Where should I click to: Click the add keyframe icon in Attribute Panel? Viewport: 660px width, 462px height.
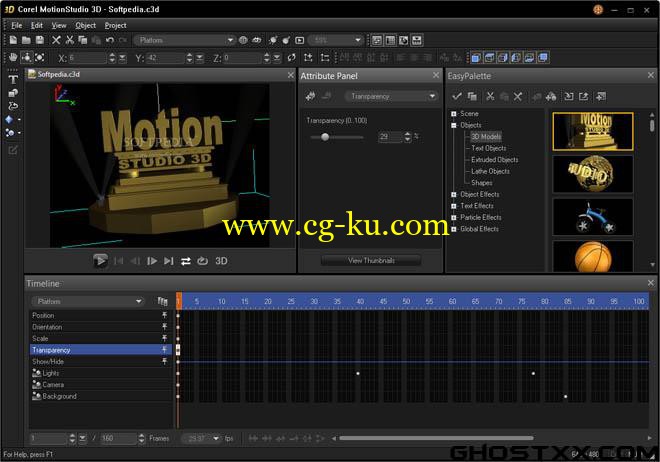(x=311, y=96)
